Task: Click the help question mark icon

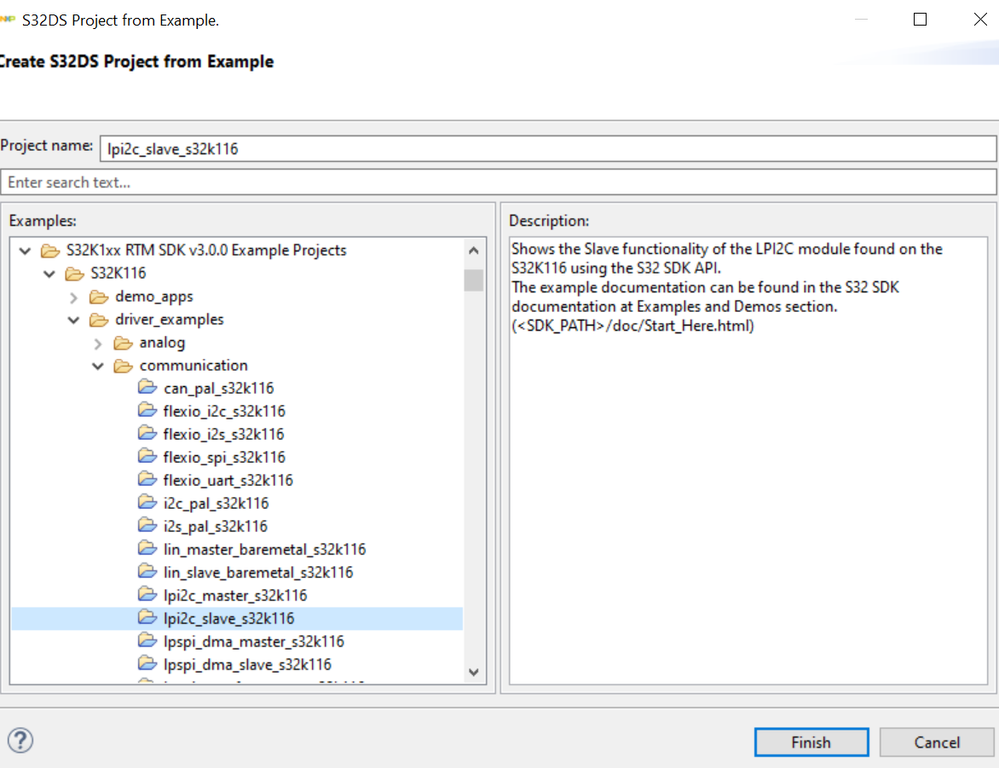Action: tap(20, 740)
